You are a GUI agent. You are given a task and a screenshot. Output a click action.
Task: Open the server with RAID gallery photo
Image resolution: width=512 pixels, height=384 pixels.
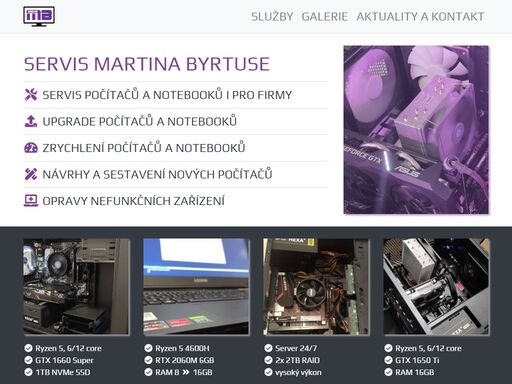[316, 287]
